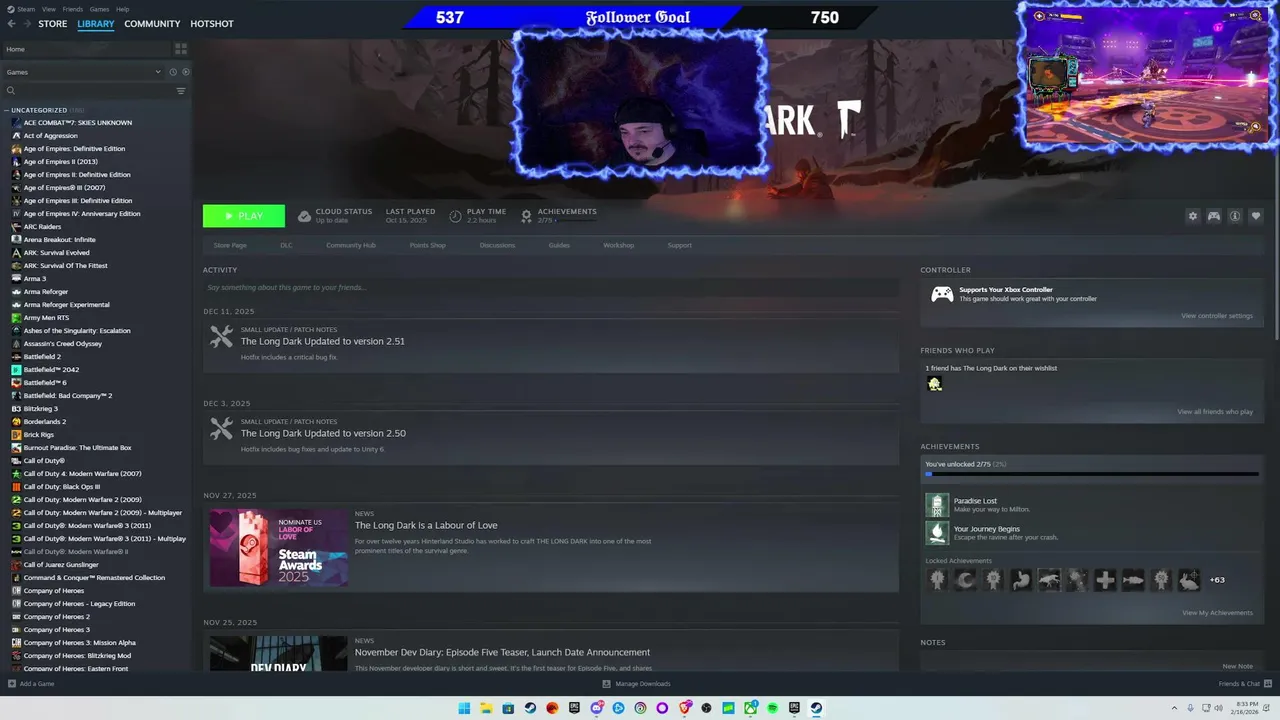Open the Points Shop link
Screen dimensions: 1280x720
tap(428, 245)
